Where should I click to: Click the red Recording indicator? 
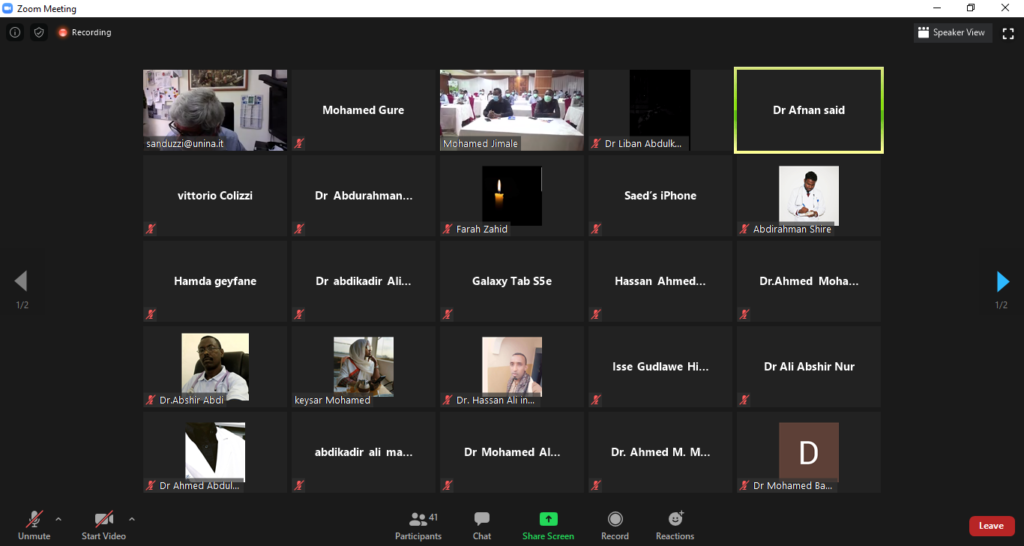coord(84,32)
